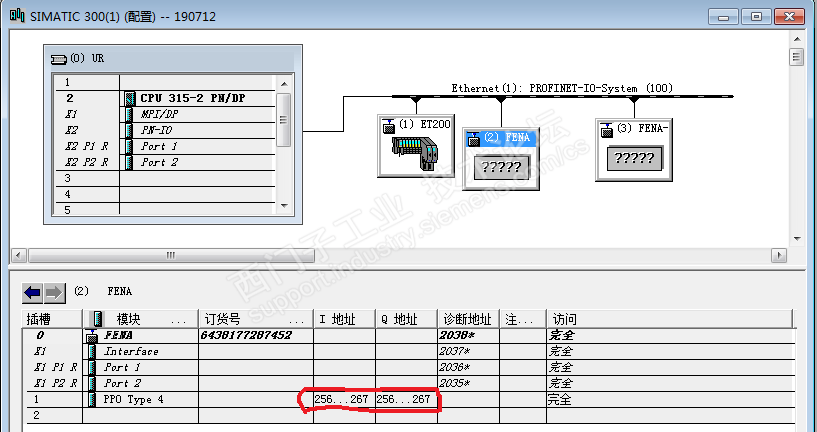The image size is (817, 432).
Task: Select the MPI/DP row in rack
Action: [x=164, y=114]
